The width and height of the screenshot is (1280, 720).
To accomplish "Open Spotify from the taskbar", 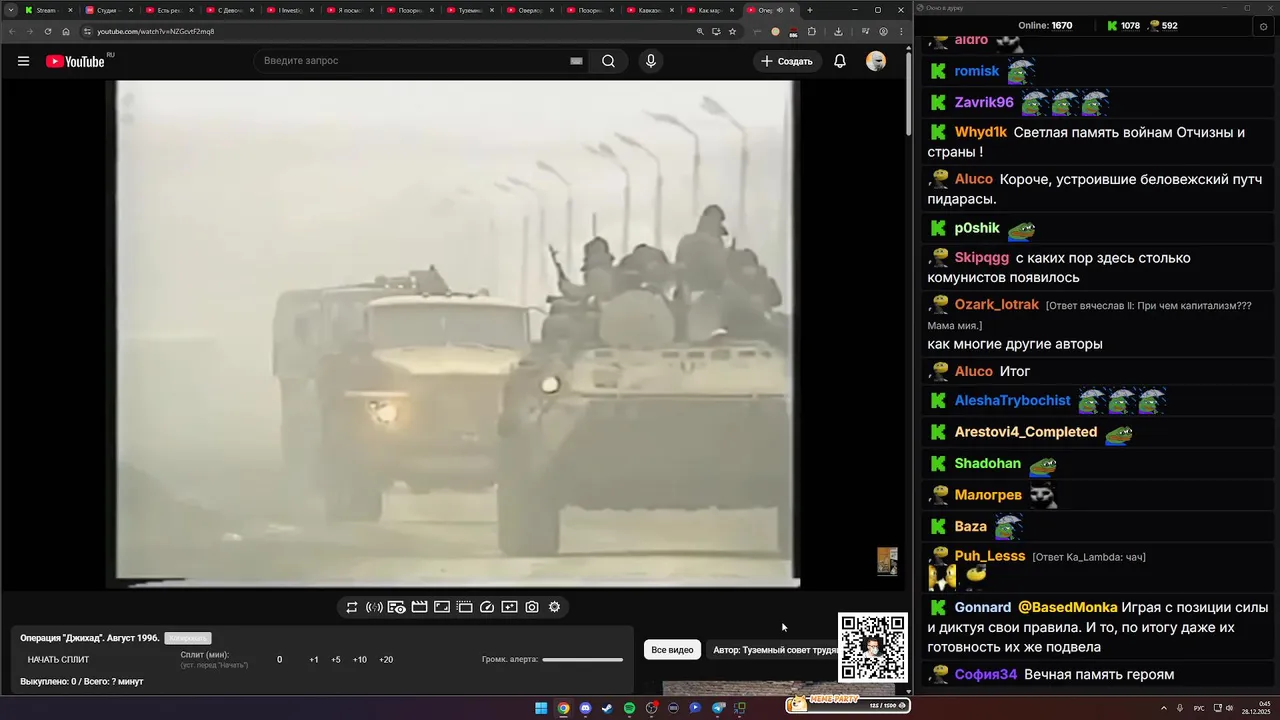I will tap(629, 708).
